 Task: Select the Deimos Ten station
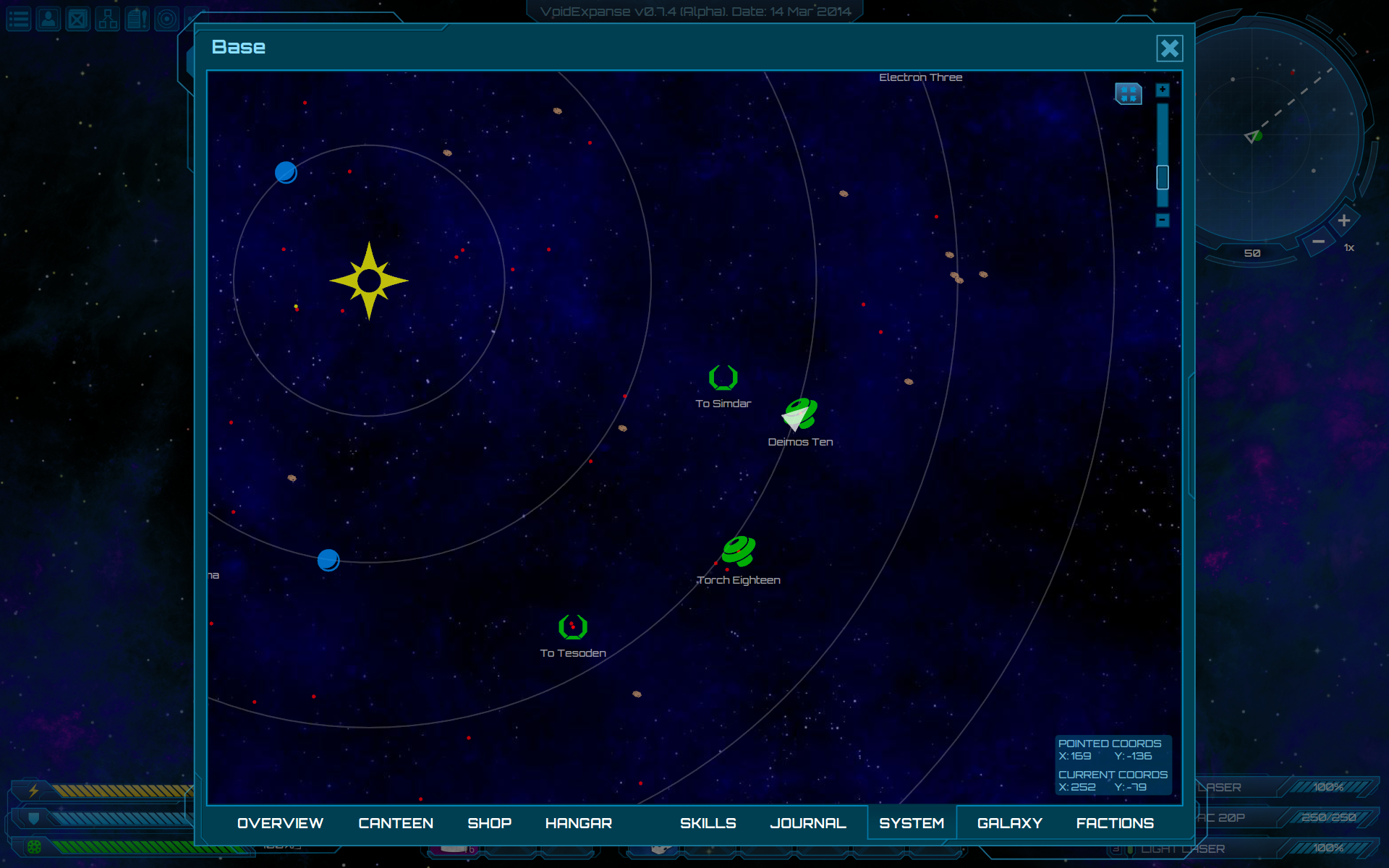(x=800, y=414)
